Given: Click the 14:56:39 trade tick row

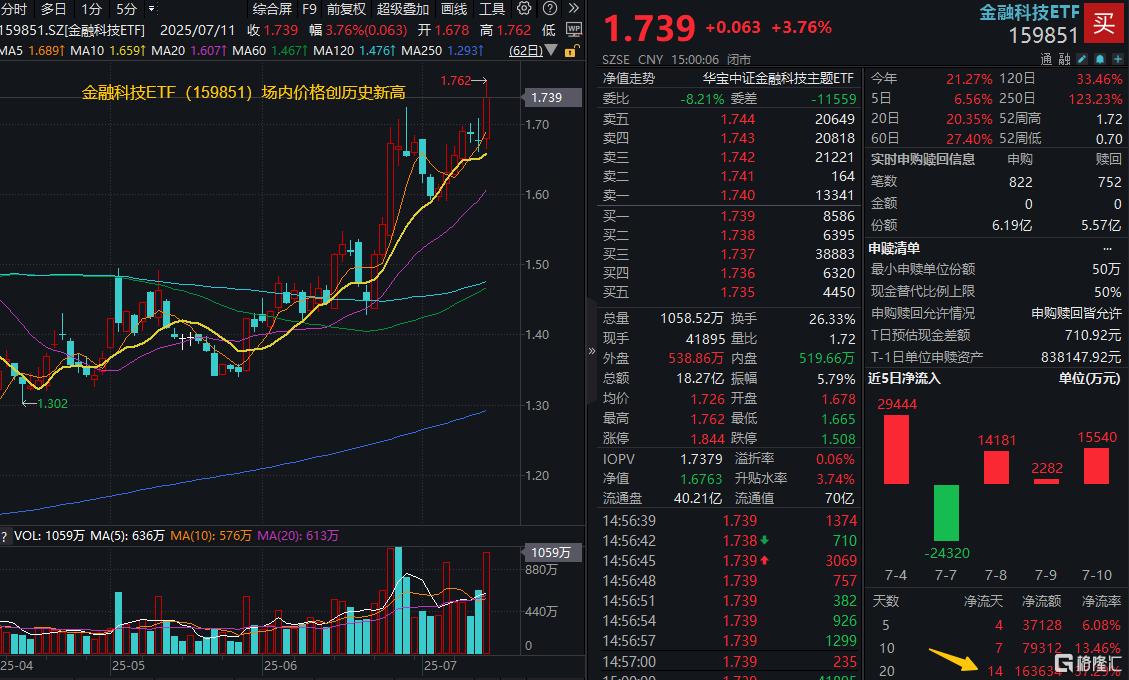Looking at the screenshot, I should 729,521.
